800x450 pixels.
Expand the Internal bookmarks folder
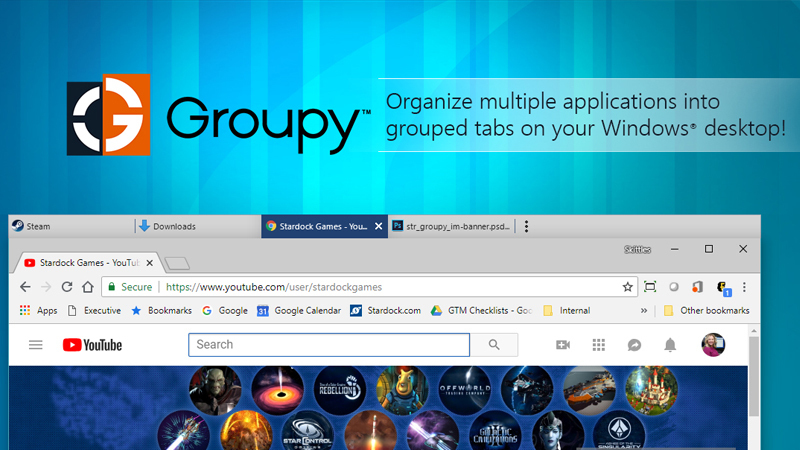566,310
